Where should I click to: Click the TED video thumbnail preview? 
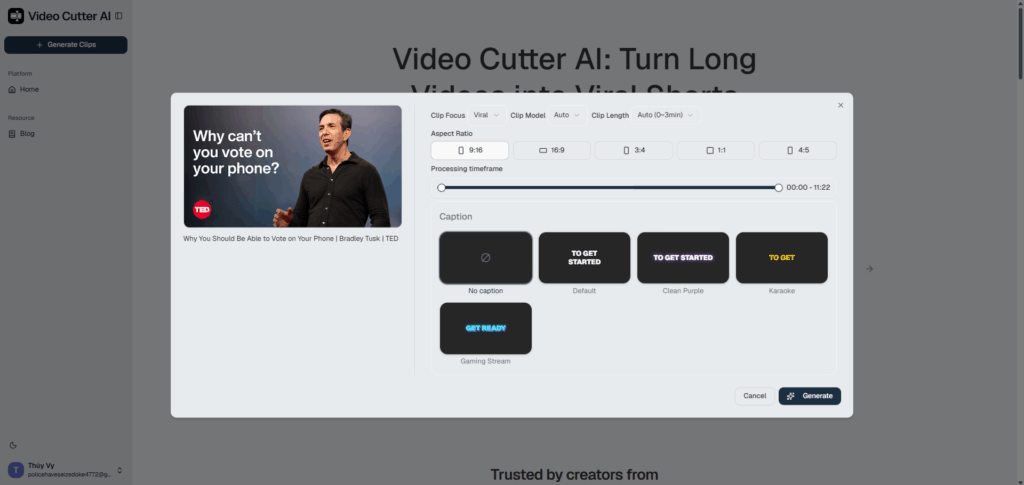click(293, 166)
